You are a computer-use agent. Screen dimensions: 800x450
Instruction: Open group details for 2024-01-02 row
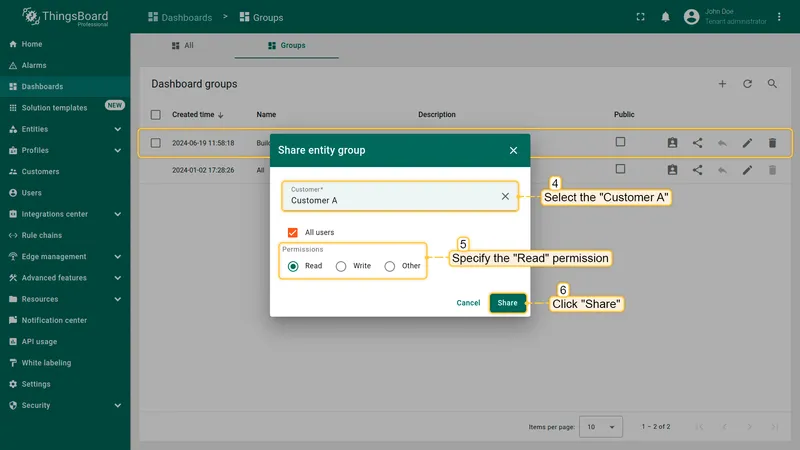(672, 170)
